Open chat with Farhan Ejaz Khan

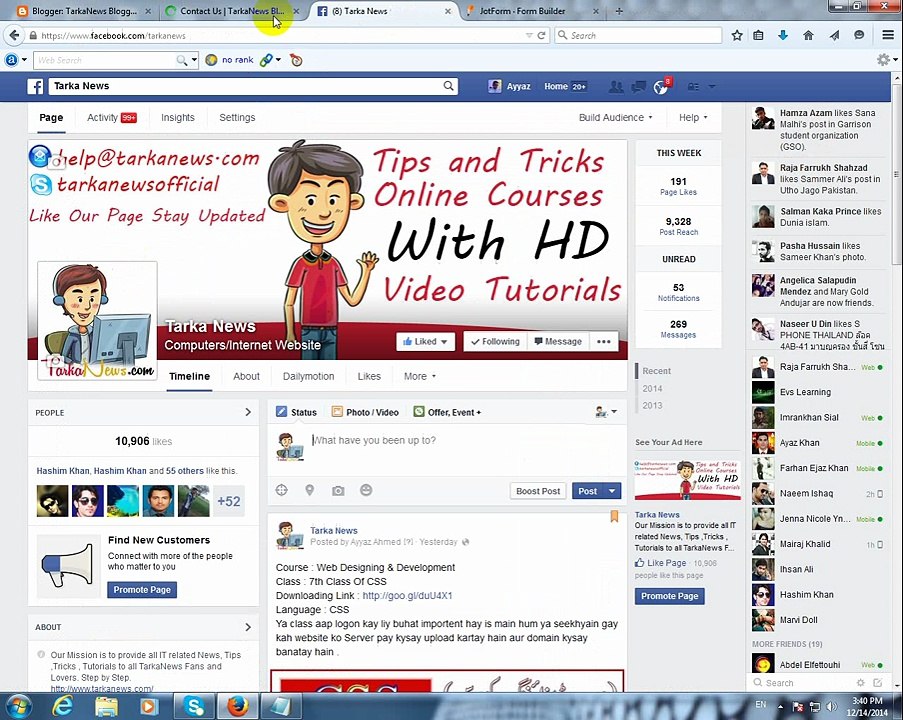click(818, 468)
